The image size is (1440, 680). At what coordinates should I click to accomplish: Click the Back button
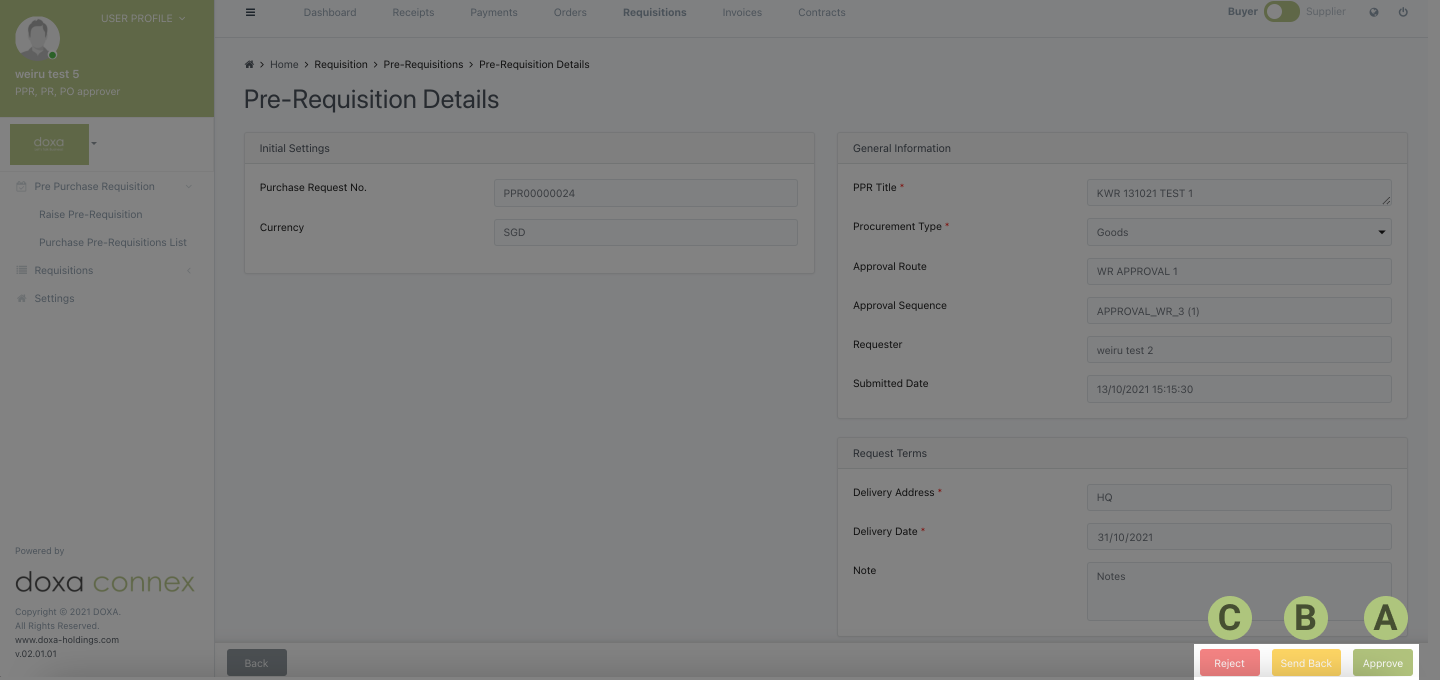pyautogui.click(x=257, y=663)
